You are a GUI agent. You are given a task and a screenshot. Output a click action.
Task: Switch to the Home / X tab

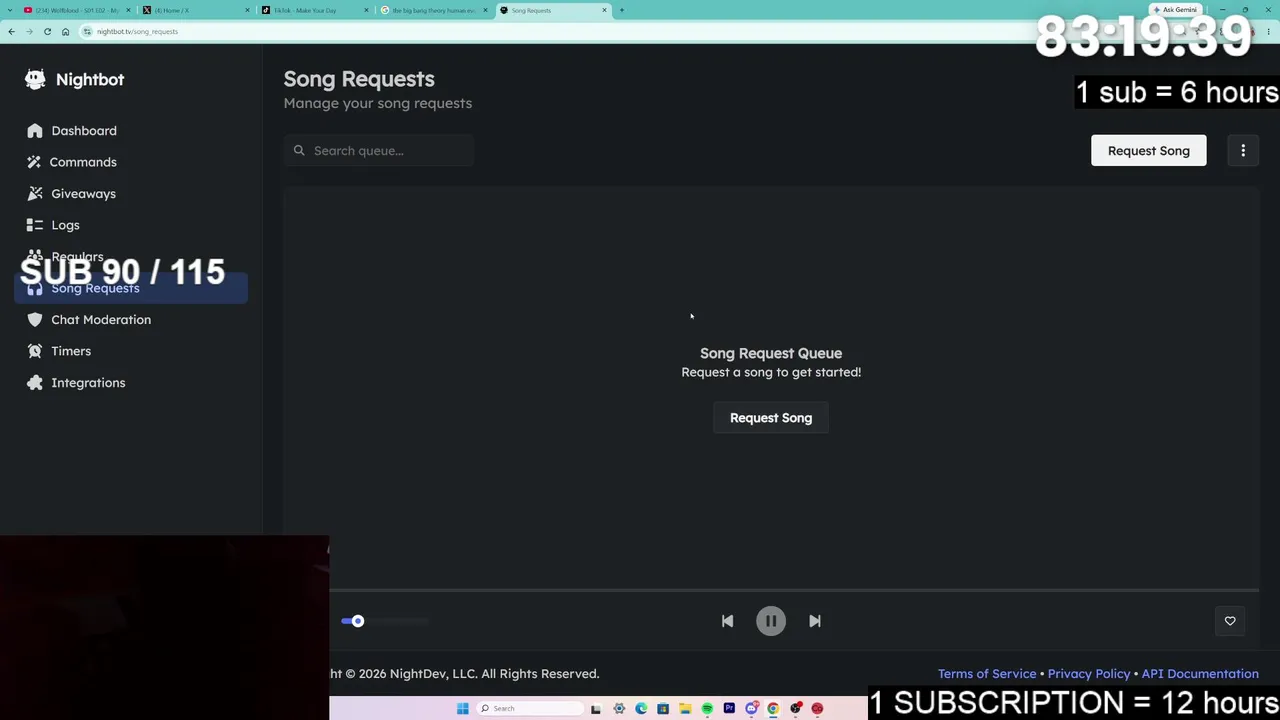click(195, 10)
